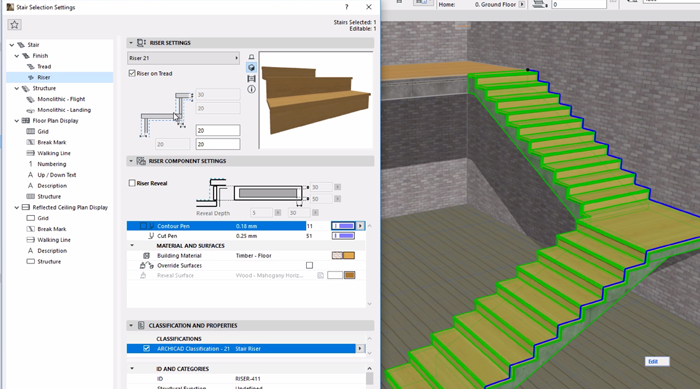Screen dimensions: 700x389
Task: Click the Contour Pen color swatch
Action: tap(343, 226)
